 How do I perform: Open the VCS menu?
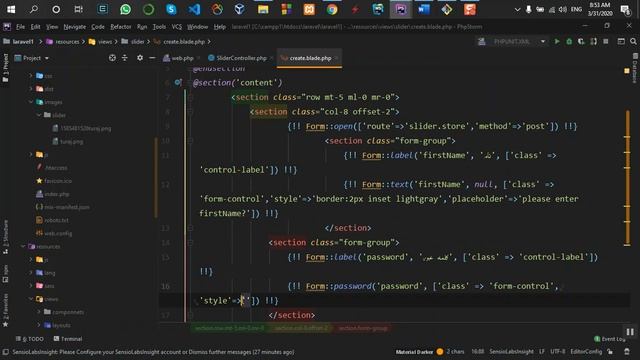(176, 27)
